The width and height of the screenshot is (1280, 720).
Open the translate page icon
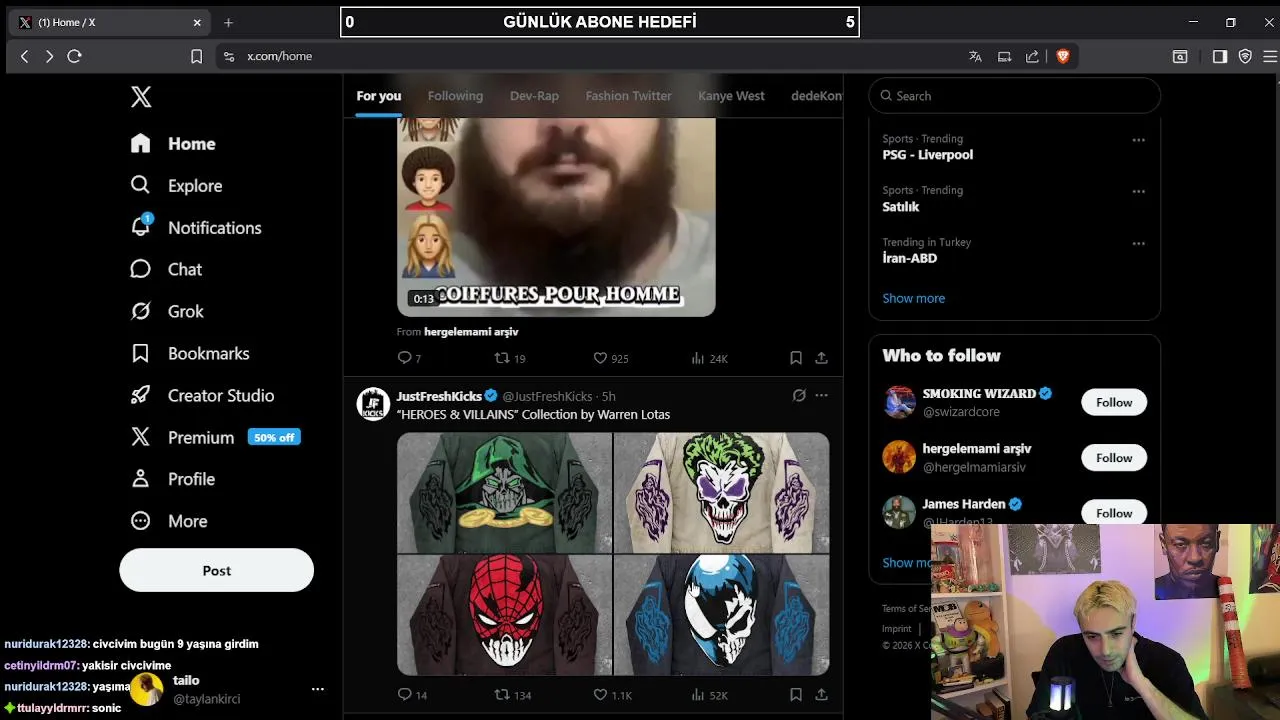point(975,57)
